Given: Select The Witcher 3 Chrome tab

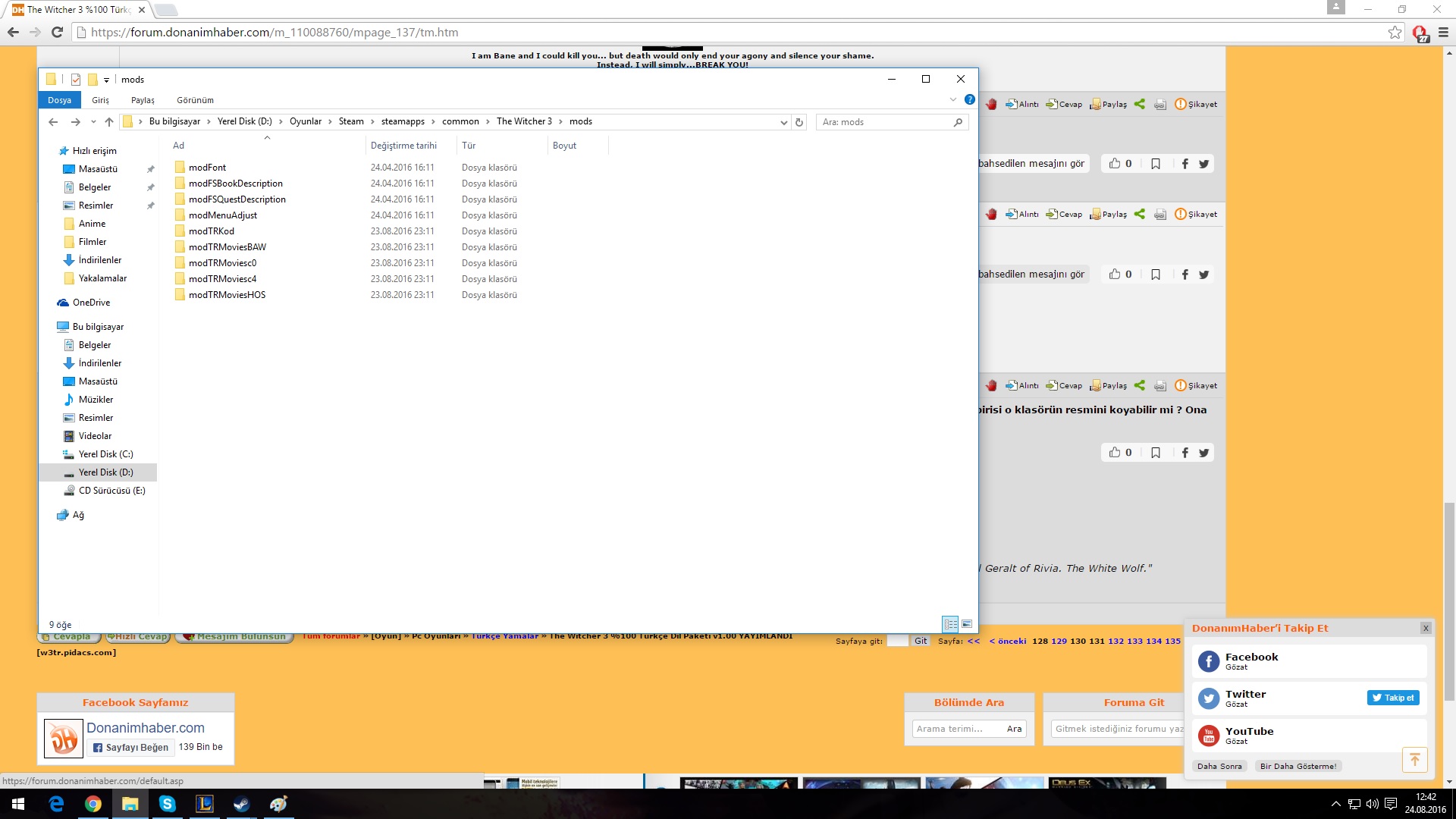Looking at the screenshot, I should (x=78, y=10).
